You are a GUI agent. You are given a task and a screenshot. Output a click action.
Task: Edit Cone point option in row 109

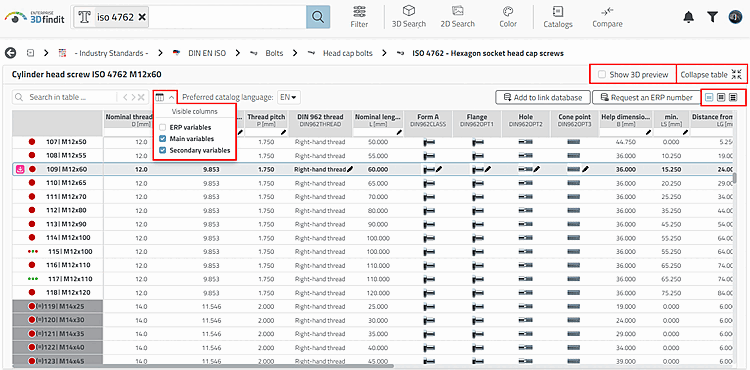pyautogui.click(x=585, y=169)
